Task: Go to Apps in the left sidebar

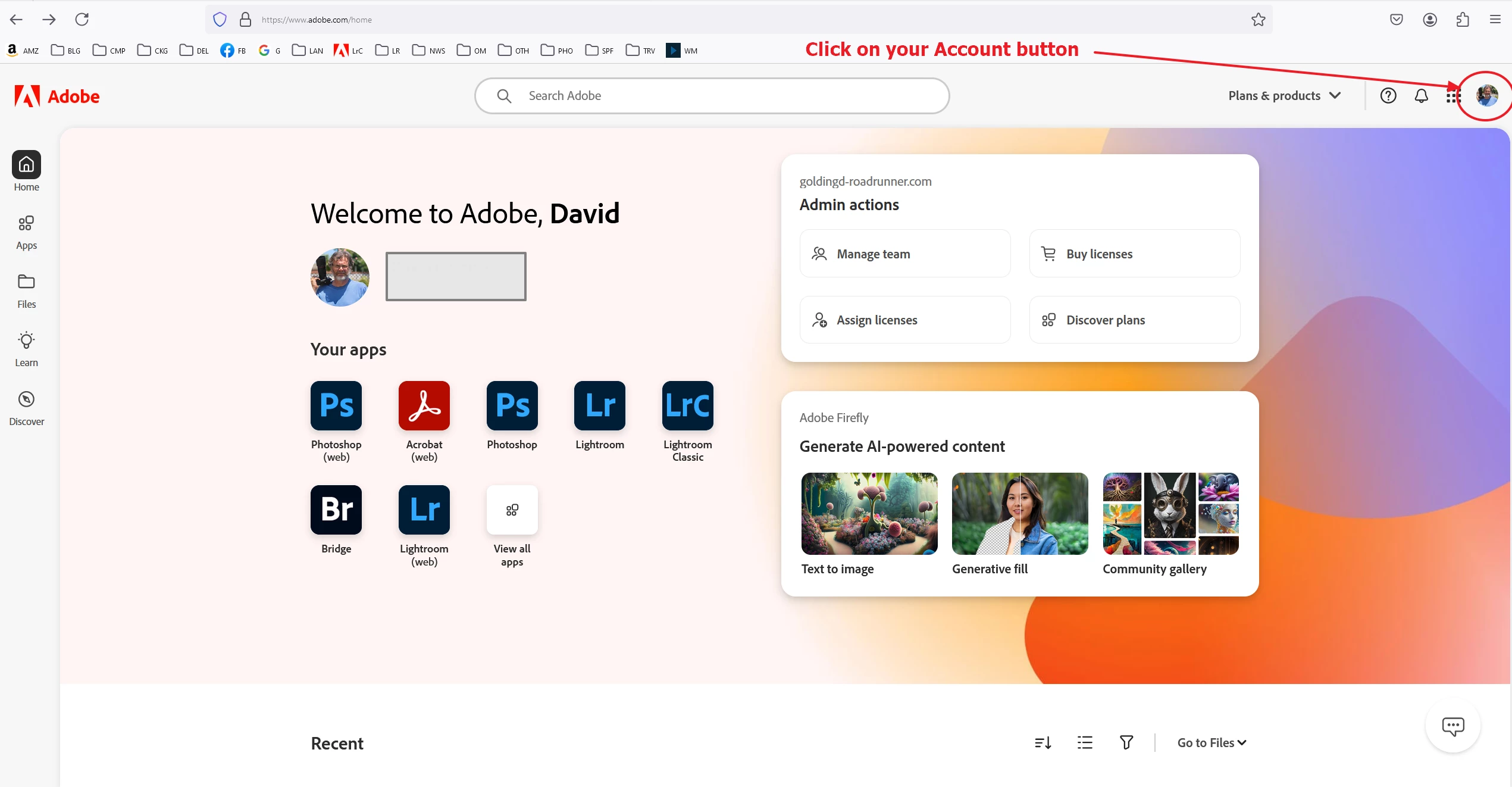Action: pos(26,232)
